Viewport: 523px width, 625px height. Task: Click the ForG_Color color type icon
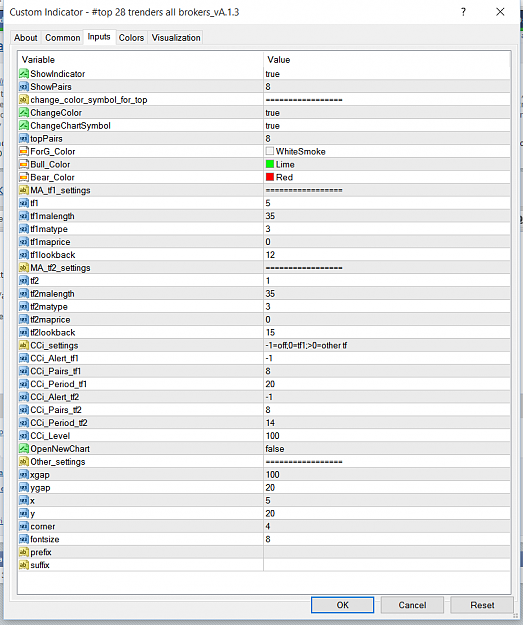point(24,151)
